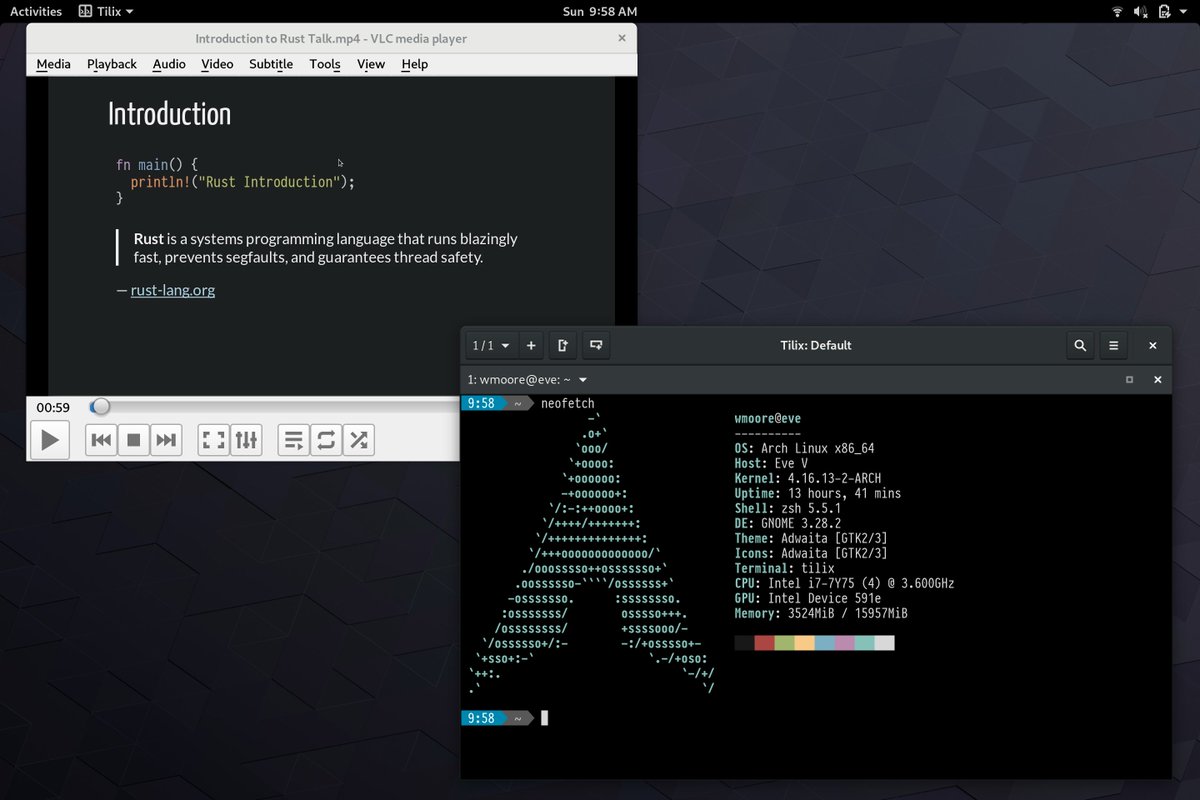Expand the system menu arrow in top bar
The height and width of the screenshot is (800, 1200).
point(1185,12)
